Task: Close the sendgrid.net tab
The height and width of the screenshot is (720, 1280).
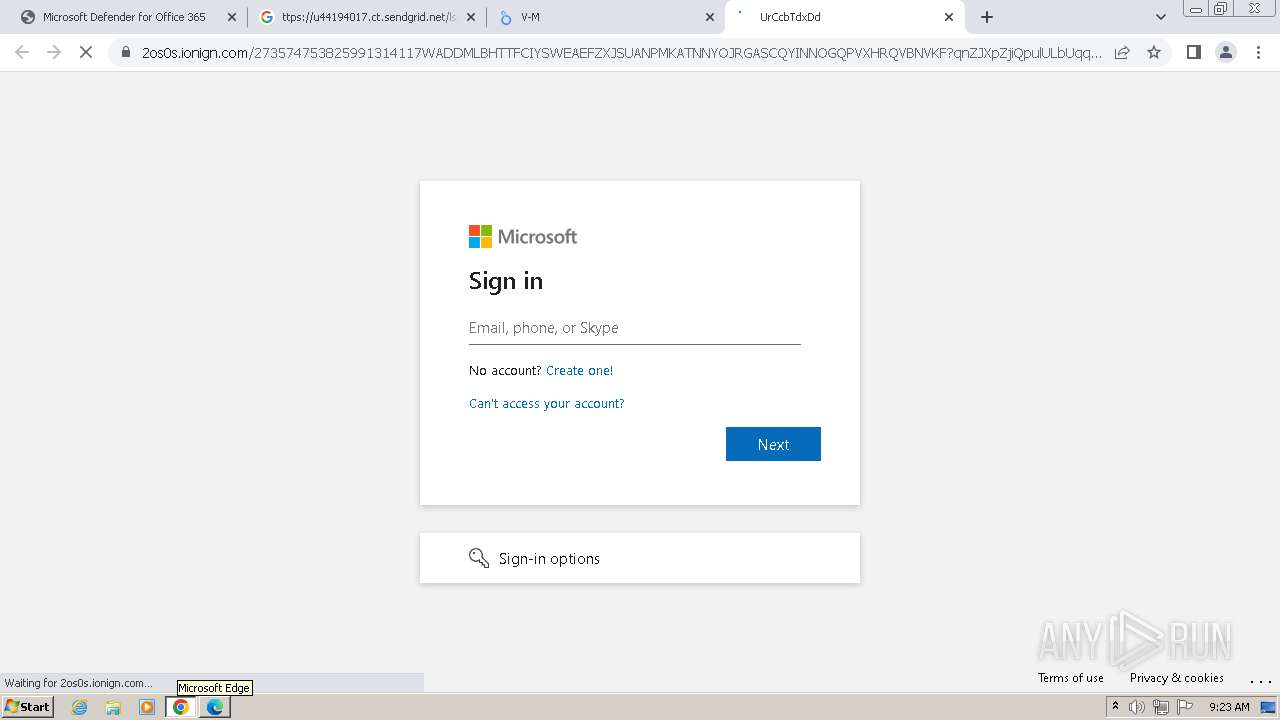Action: [x=471, y=17]
